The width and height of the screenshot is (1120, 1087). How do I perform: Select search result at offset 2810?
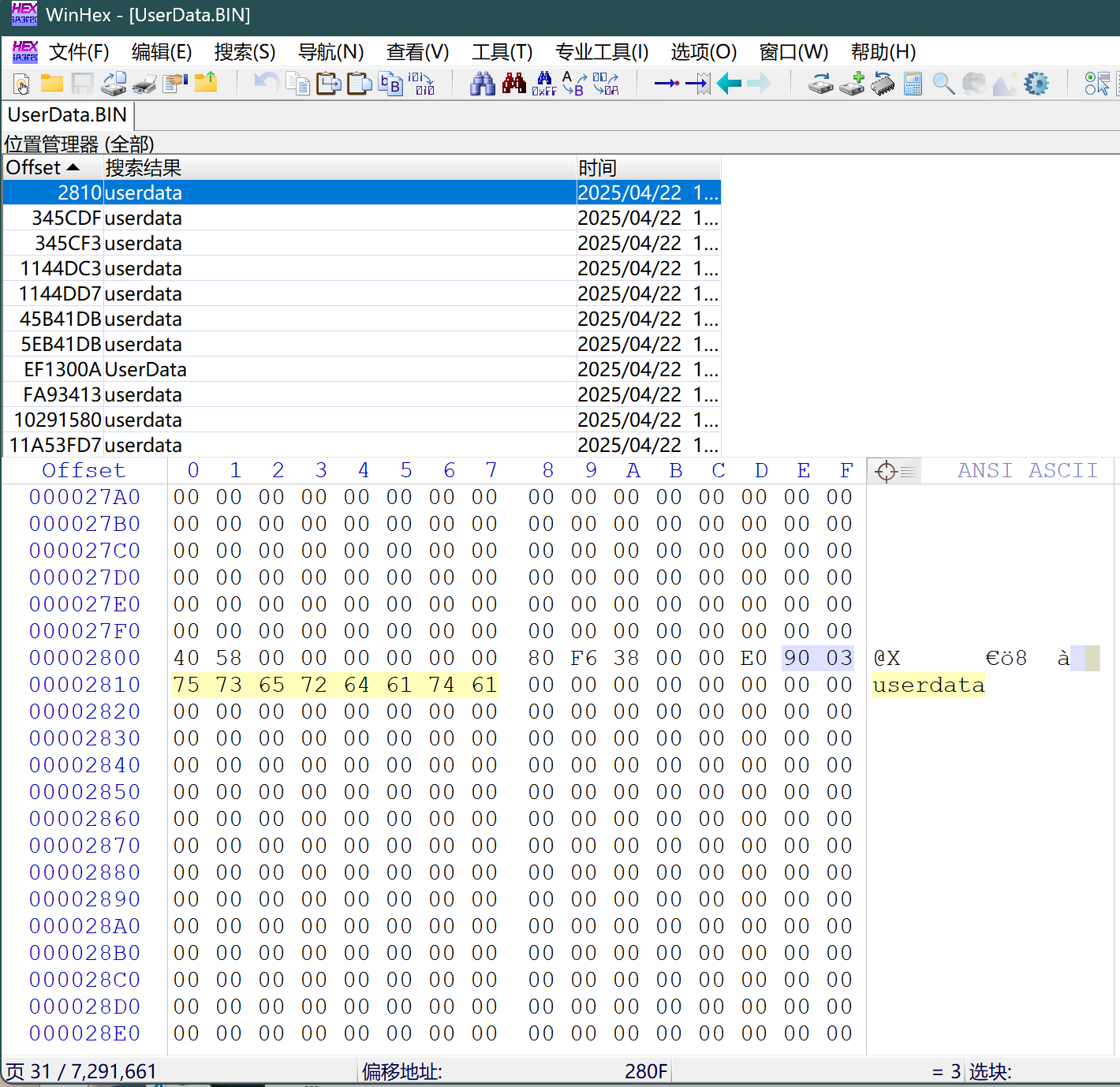tap(361, 192)
